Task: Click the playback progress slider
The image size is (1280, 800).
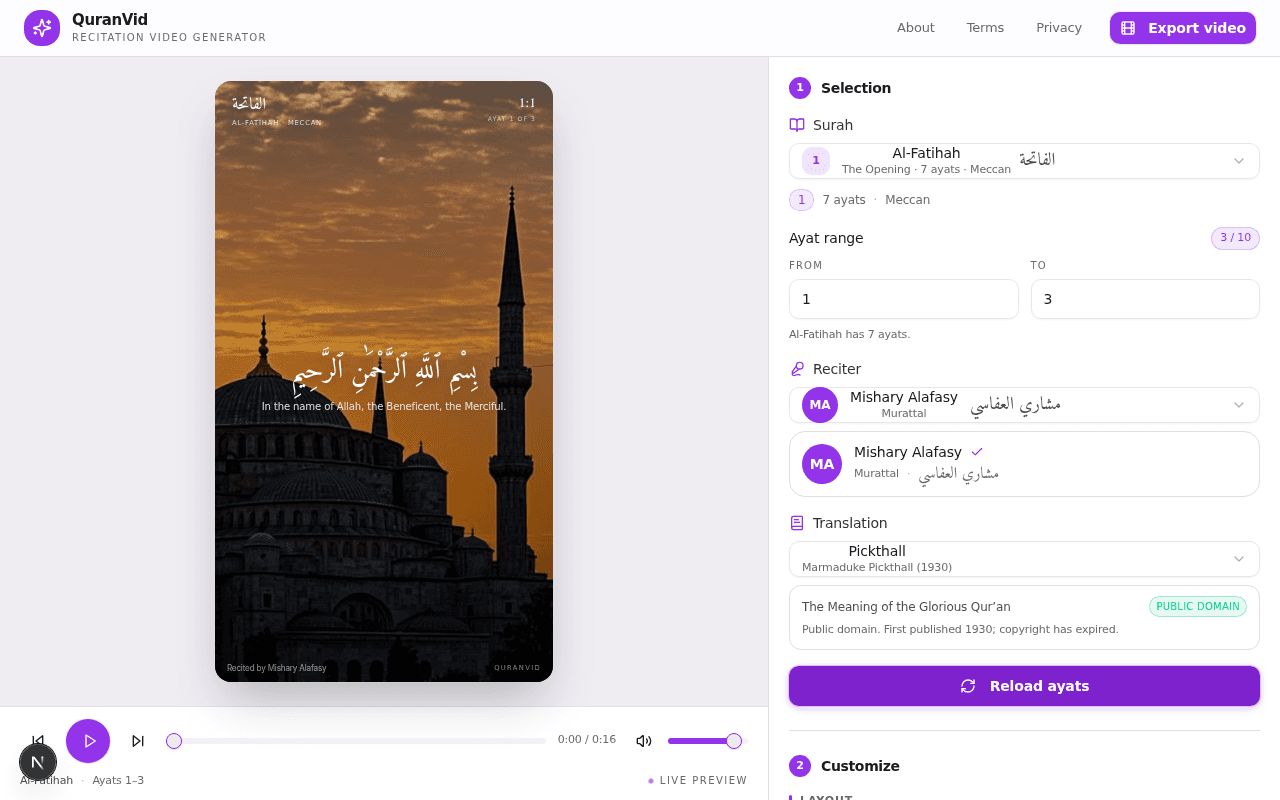Action: point(356,741)
